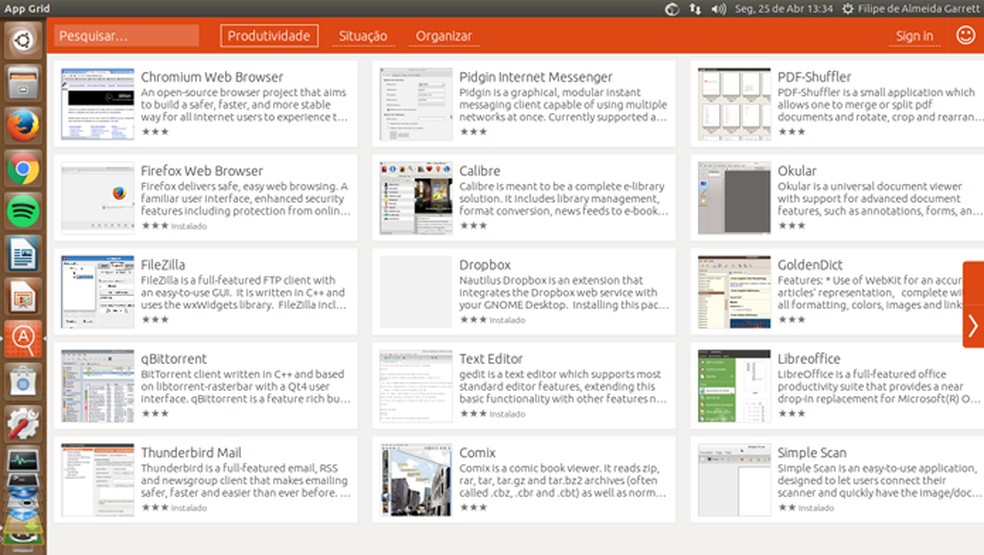Image resolution: width=984 pixels, height=555 pixels.
Task: Select the GoldenDict app title
Action: [810, 265]
